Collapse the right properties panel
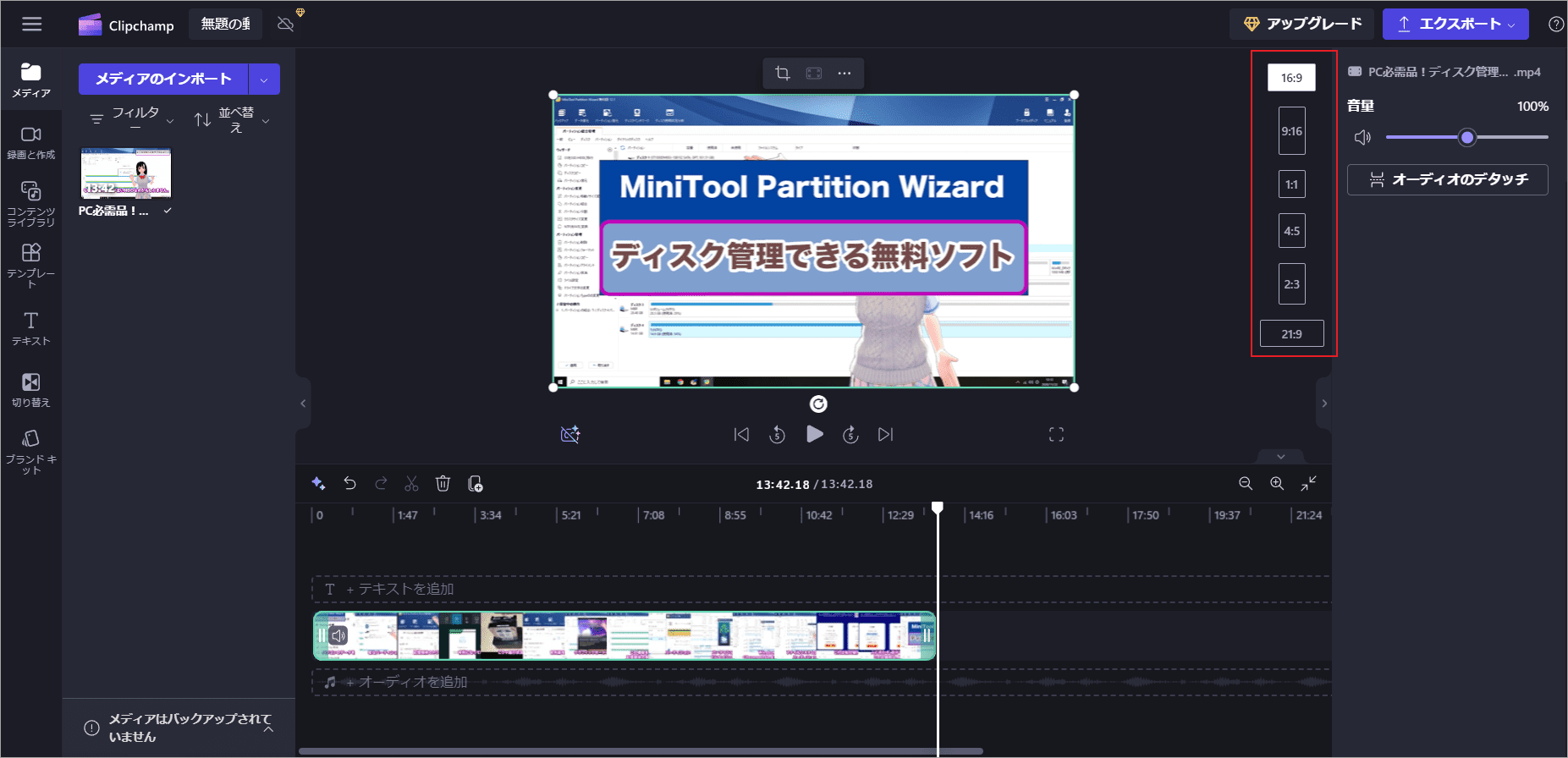Viewport: 1568px width, 758px height. [1324, 404]
